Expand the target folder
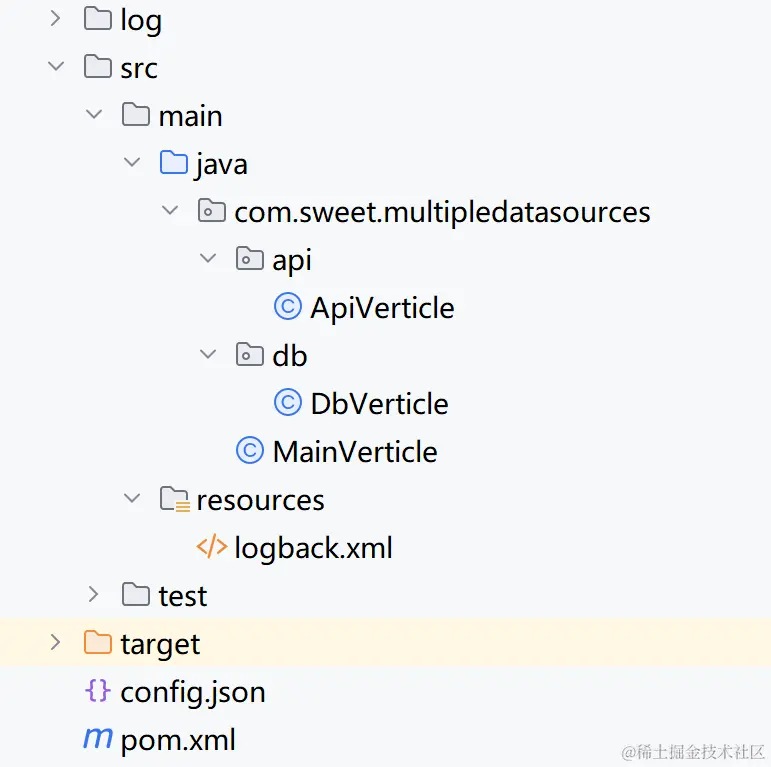 pyautogui.click(x=56, y=643)
